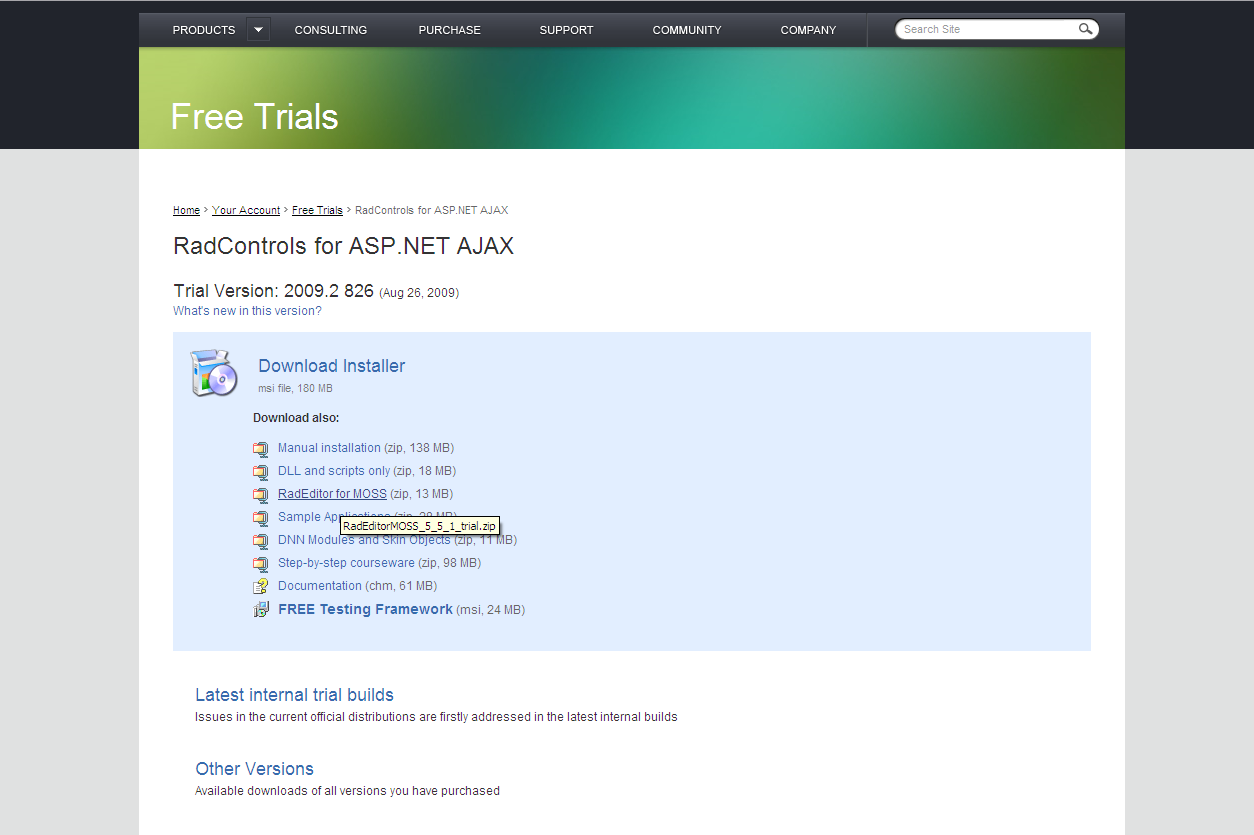Click the zip icon beside DNN Modules
This screenshot has height=835, width=1254.
261,541
